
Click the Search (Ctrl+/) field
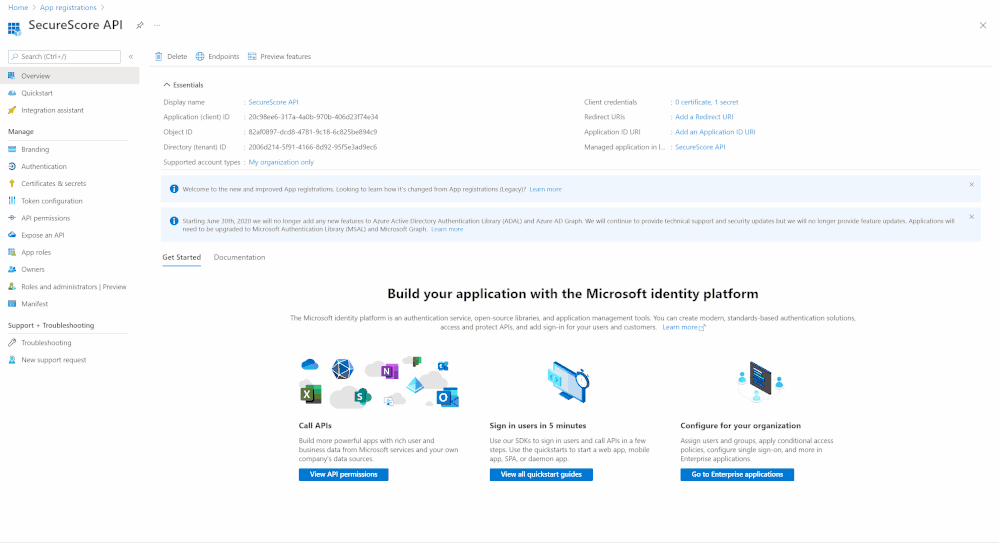(x=64, y=57)
